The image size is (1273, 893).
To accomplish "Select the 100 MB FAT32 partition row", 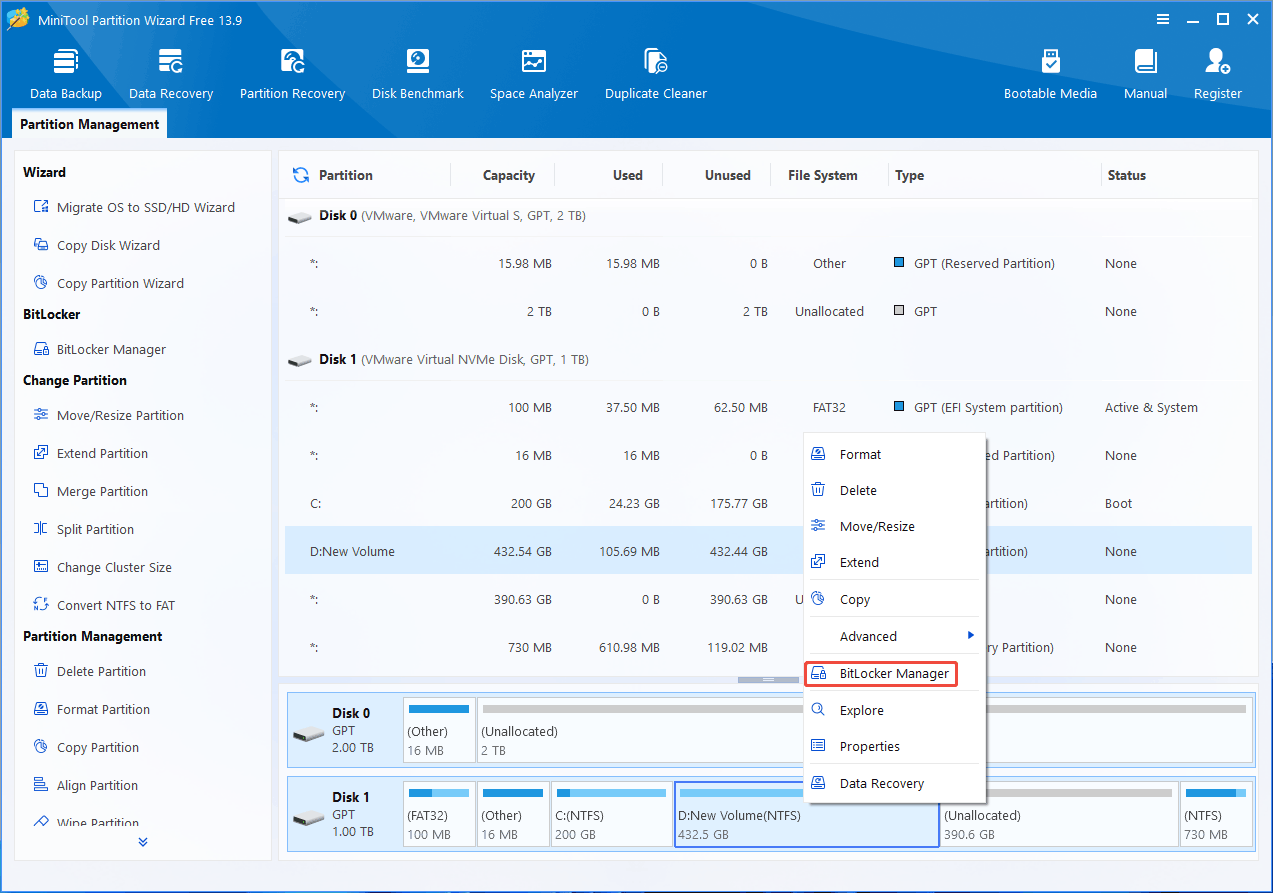I will pos(768,407).
